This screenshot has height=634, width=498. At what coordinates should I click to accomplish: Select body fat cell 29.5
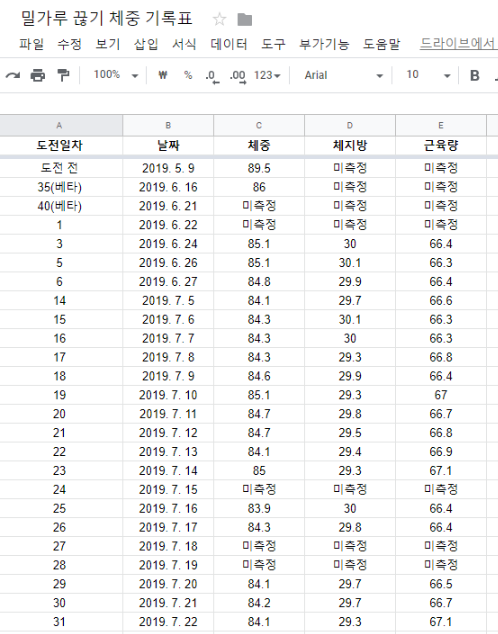(350, 433)
